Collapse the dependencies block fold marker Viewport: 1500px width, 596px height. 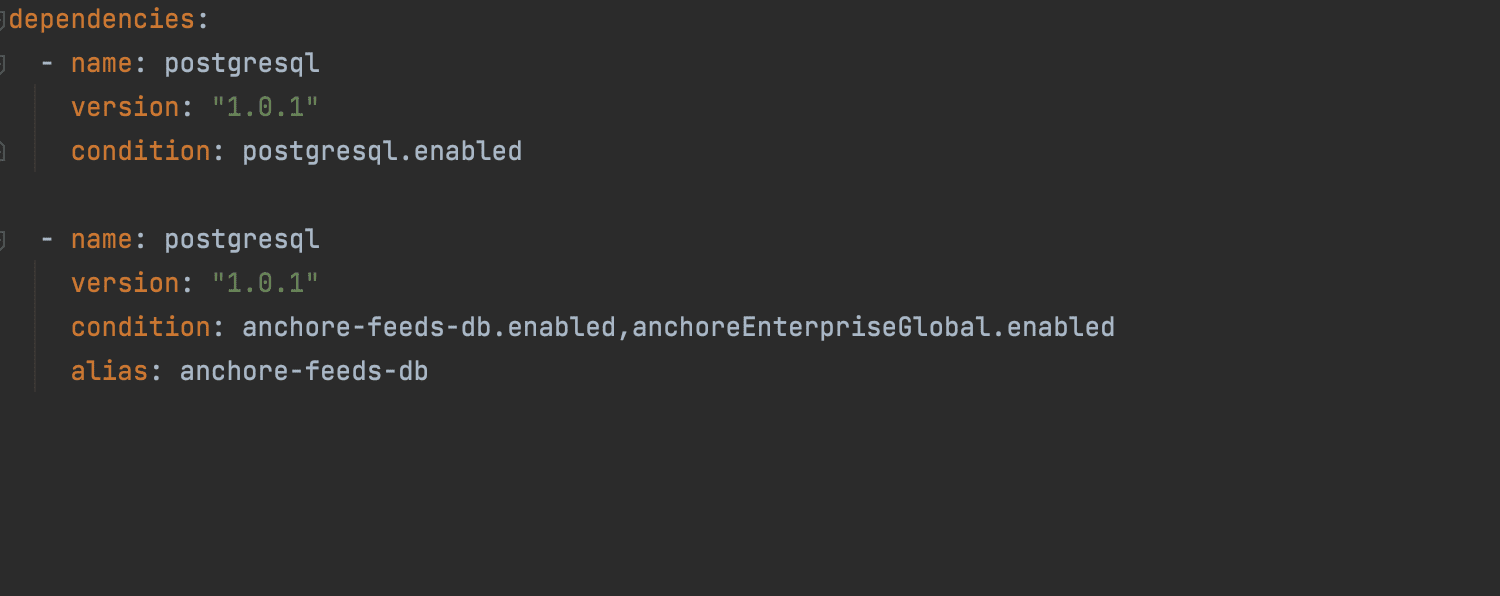3,19
